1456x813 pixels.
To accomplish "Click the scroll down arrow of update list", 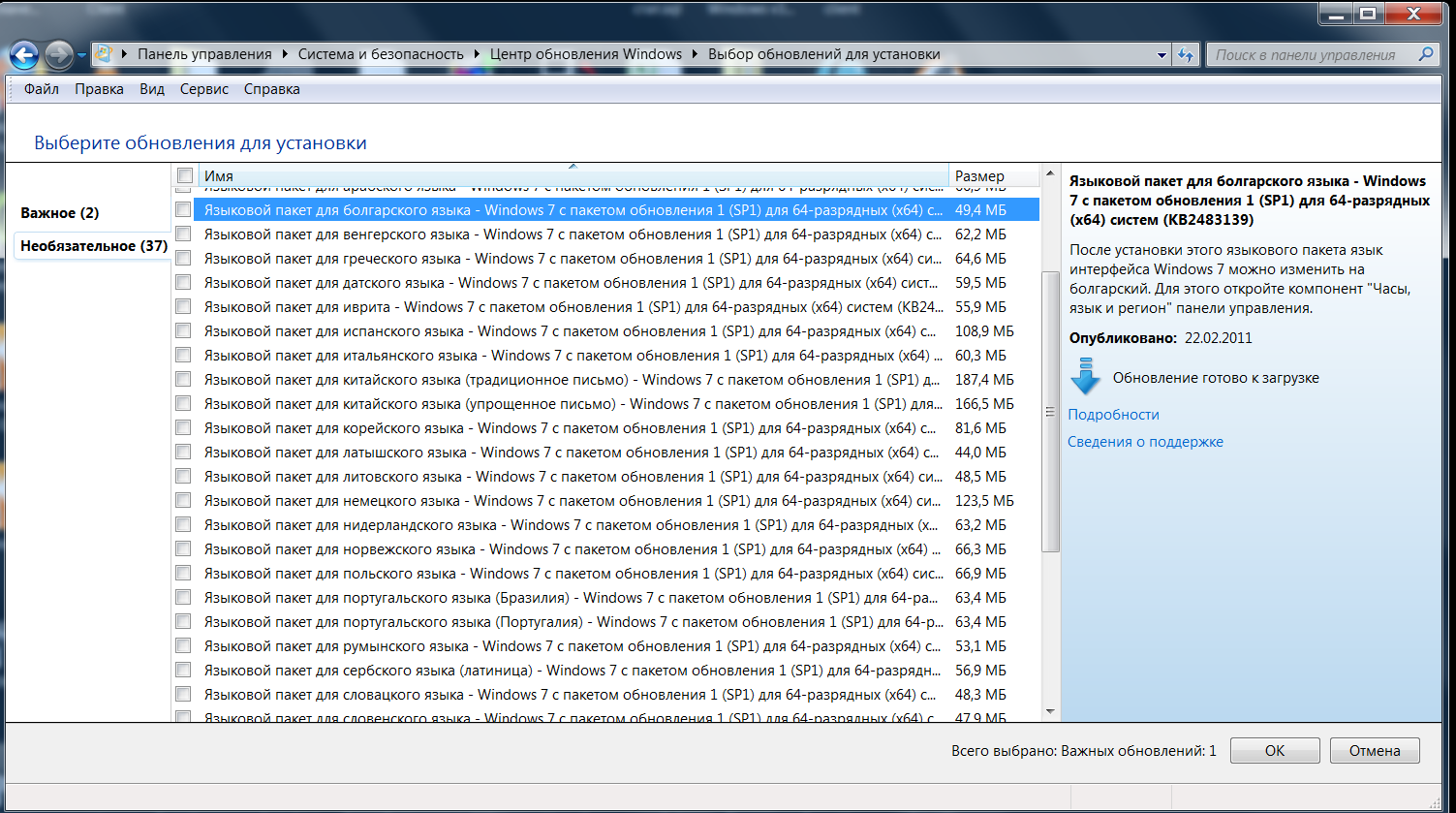I will click(x=1049, y=711).
